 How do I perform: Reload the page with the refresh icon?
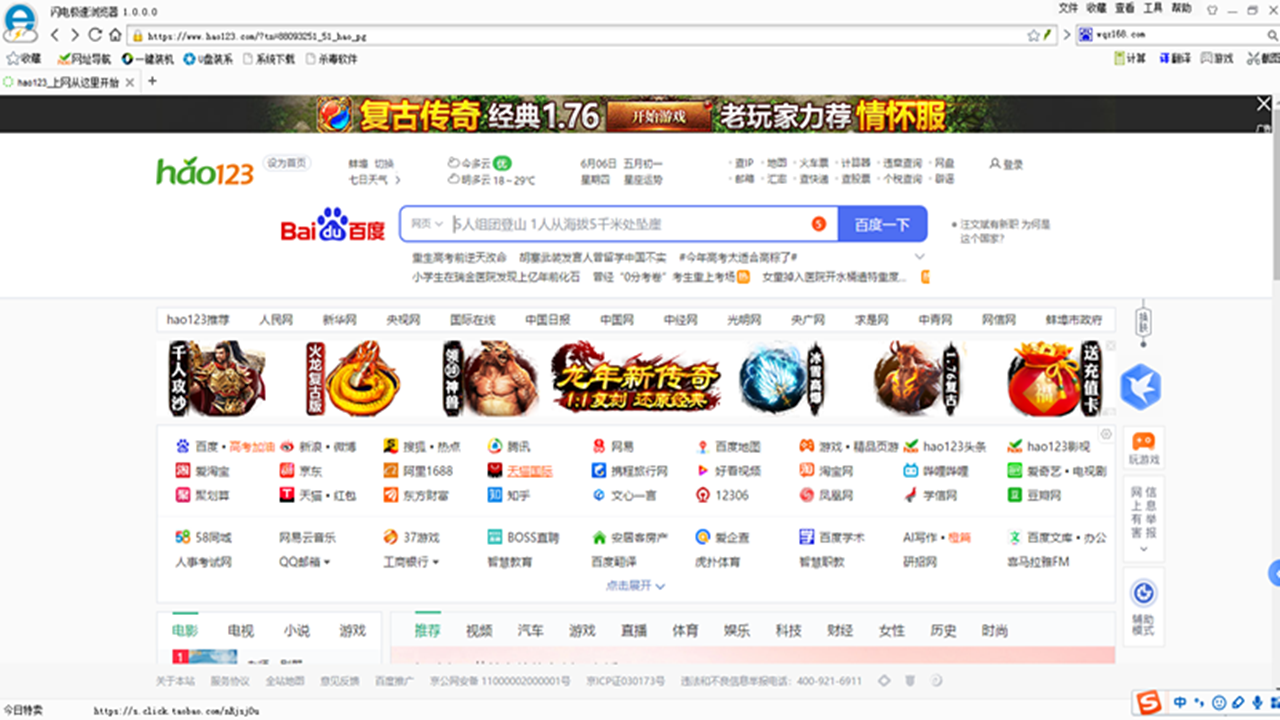click(x=96, y=35)
